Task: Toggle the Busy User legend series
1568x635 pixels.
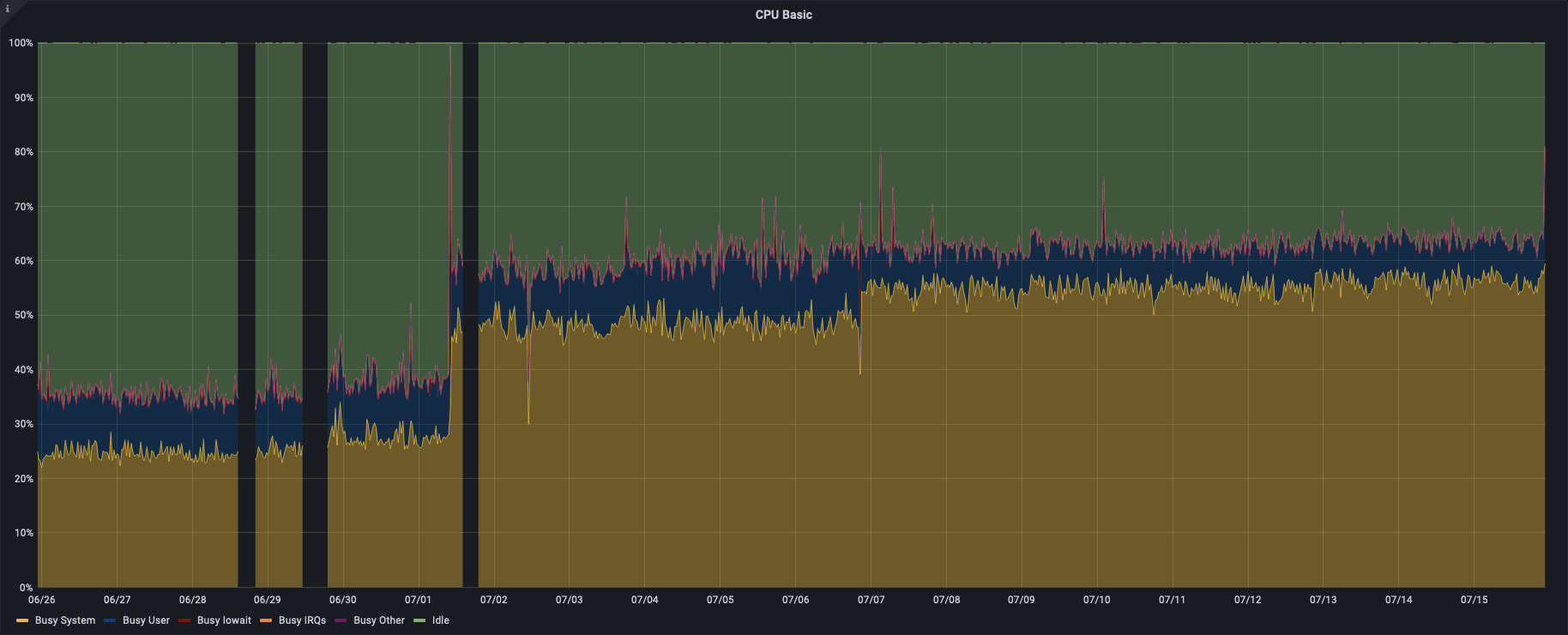Action: (x=146, y=620)
